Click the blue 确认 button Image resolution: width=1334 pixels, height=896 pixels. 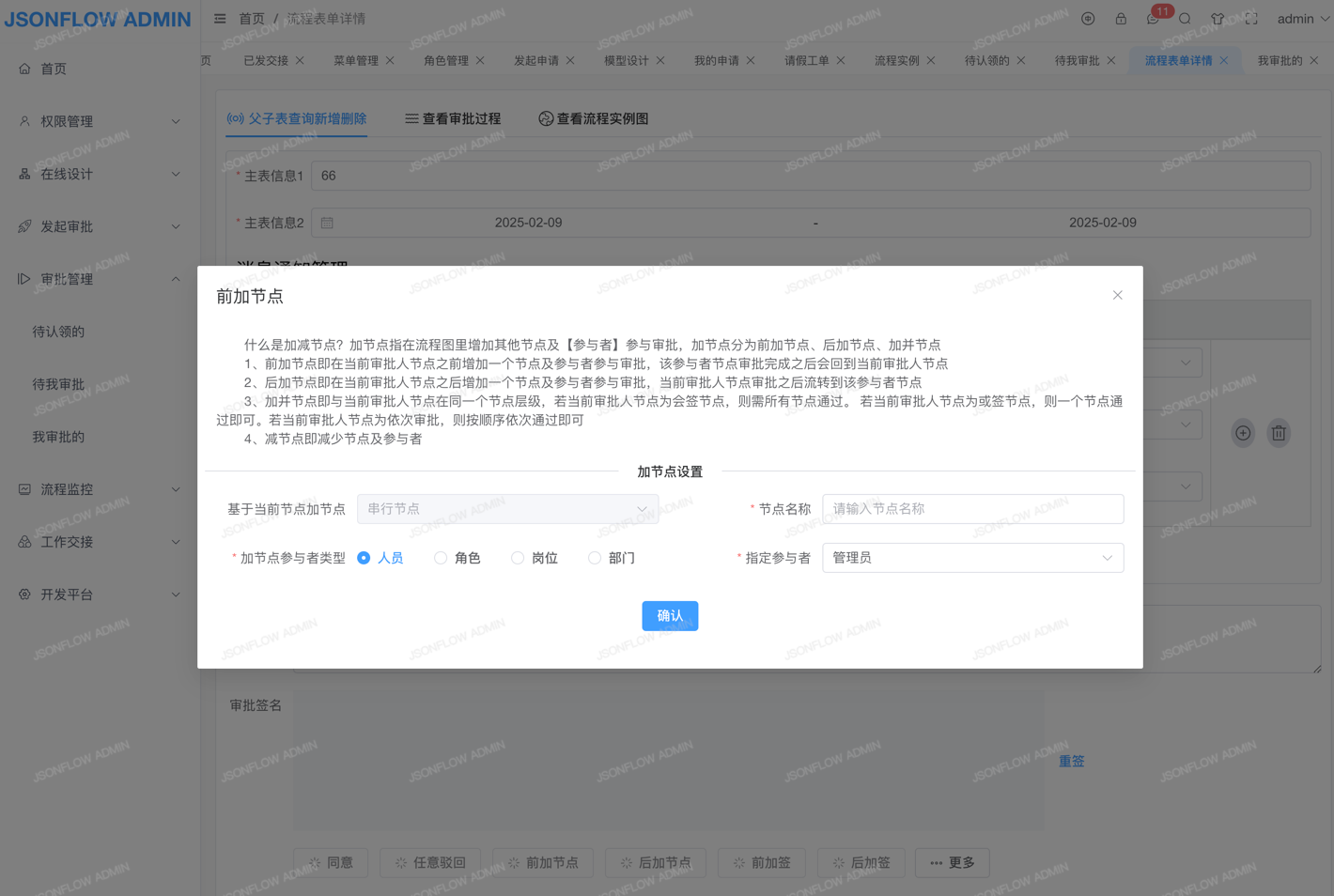tap(670, 616)
